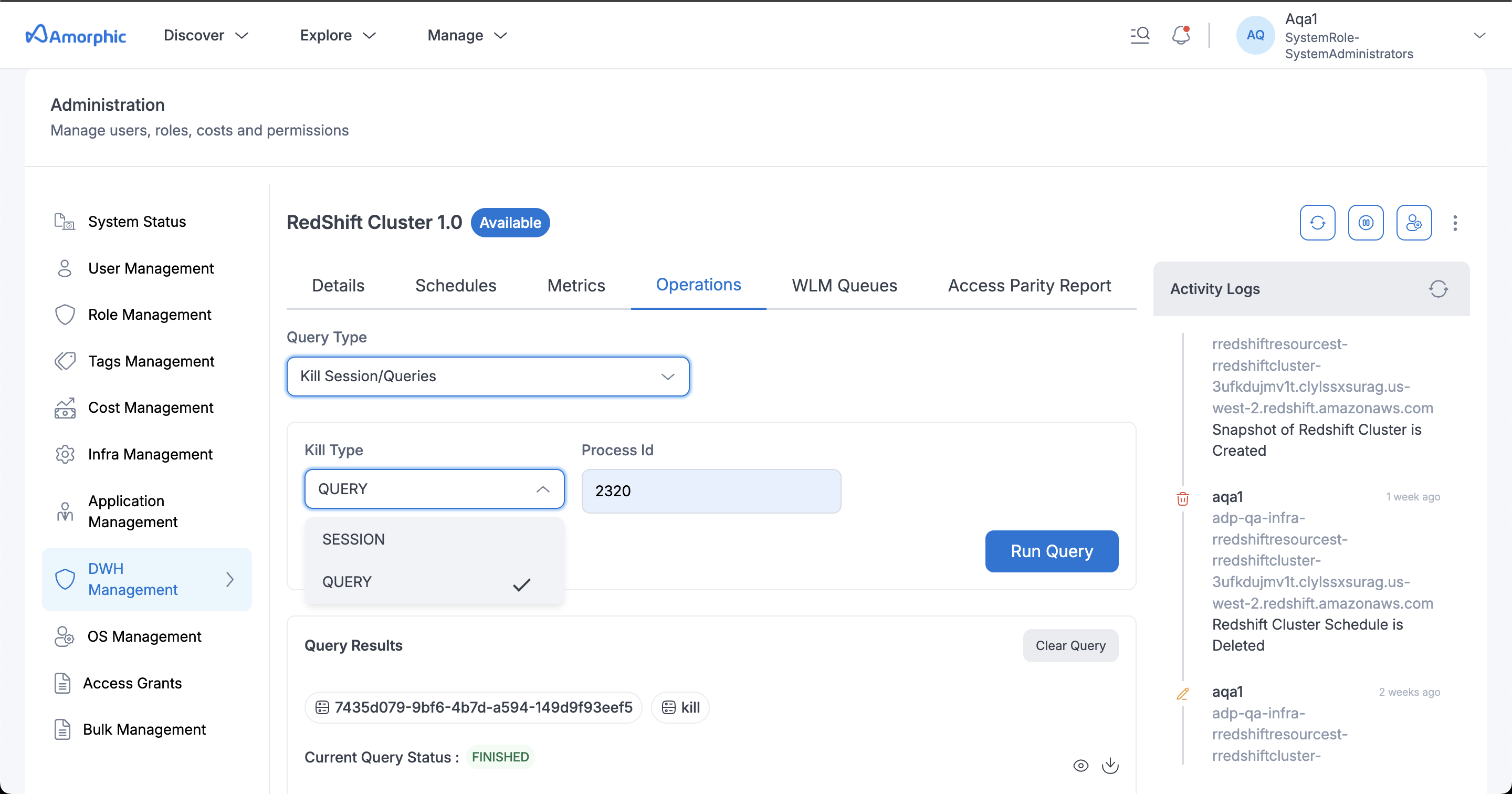Select QUERY kill type option
Viewport: 1512px width, 794px height.
coord(434,582)
